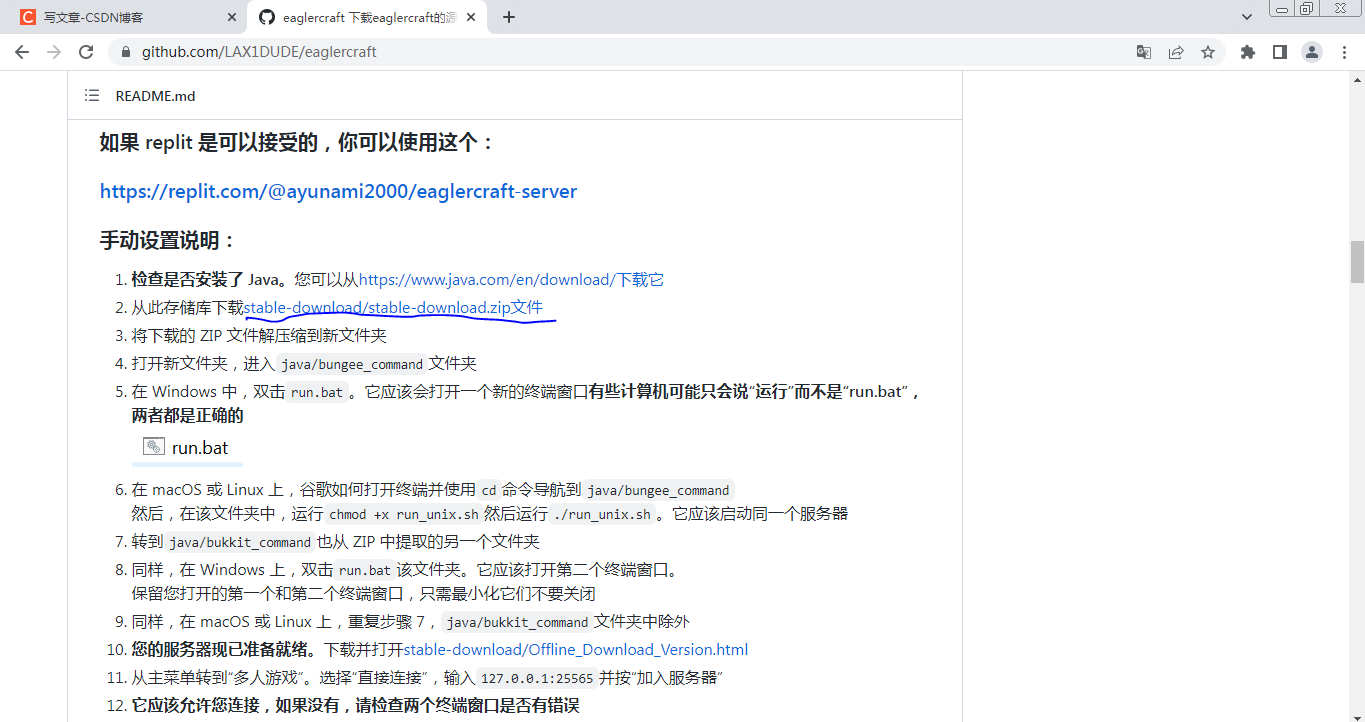Open stable-download.zip file link
This screenshot has height=722, width=1365.
coord(394,308)
